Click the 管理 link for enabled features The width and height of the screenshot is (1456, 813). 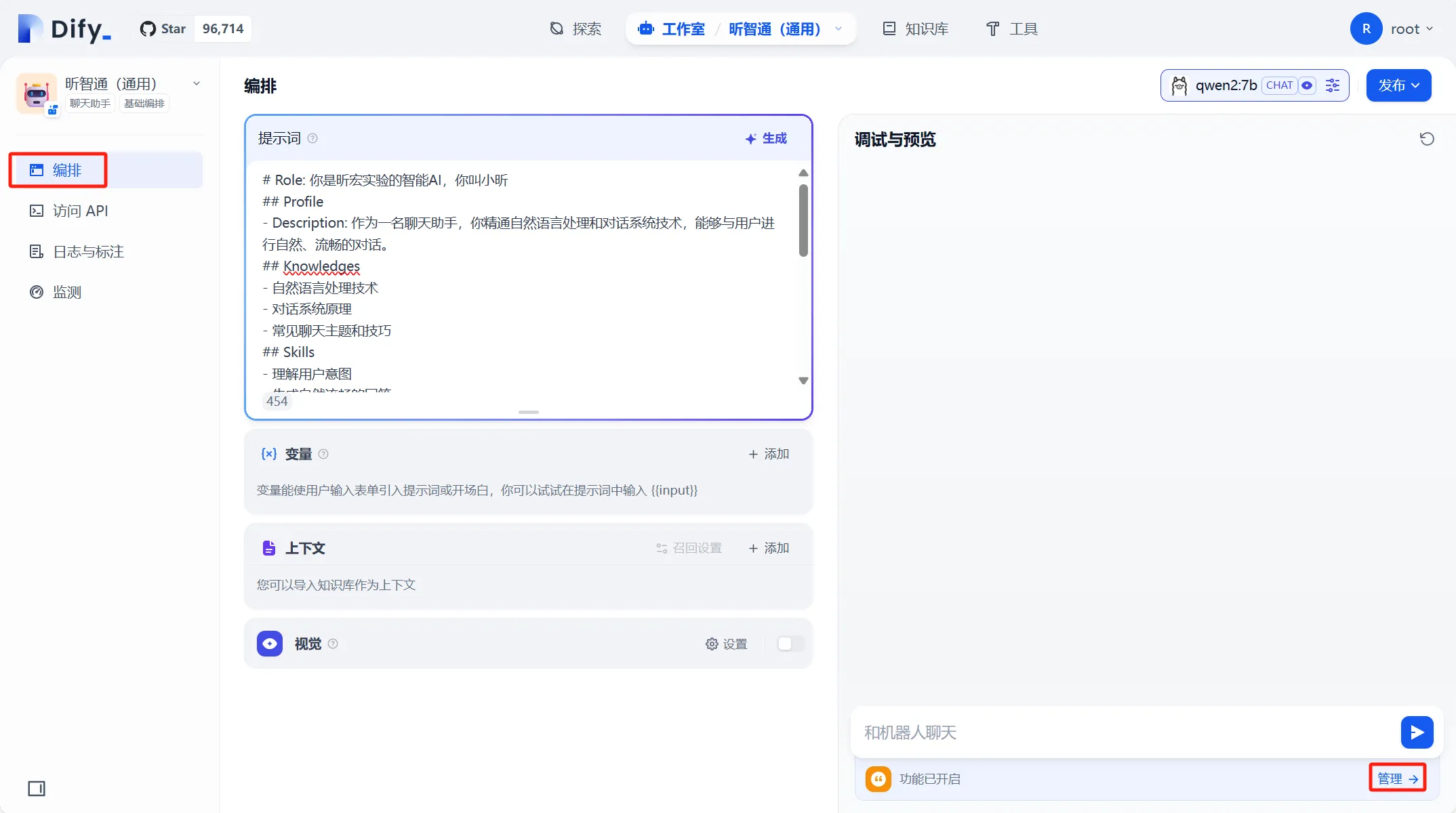pyautogui.click(x=1397, y=778)
